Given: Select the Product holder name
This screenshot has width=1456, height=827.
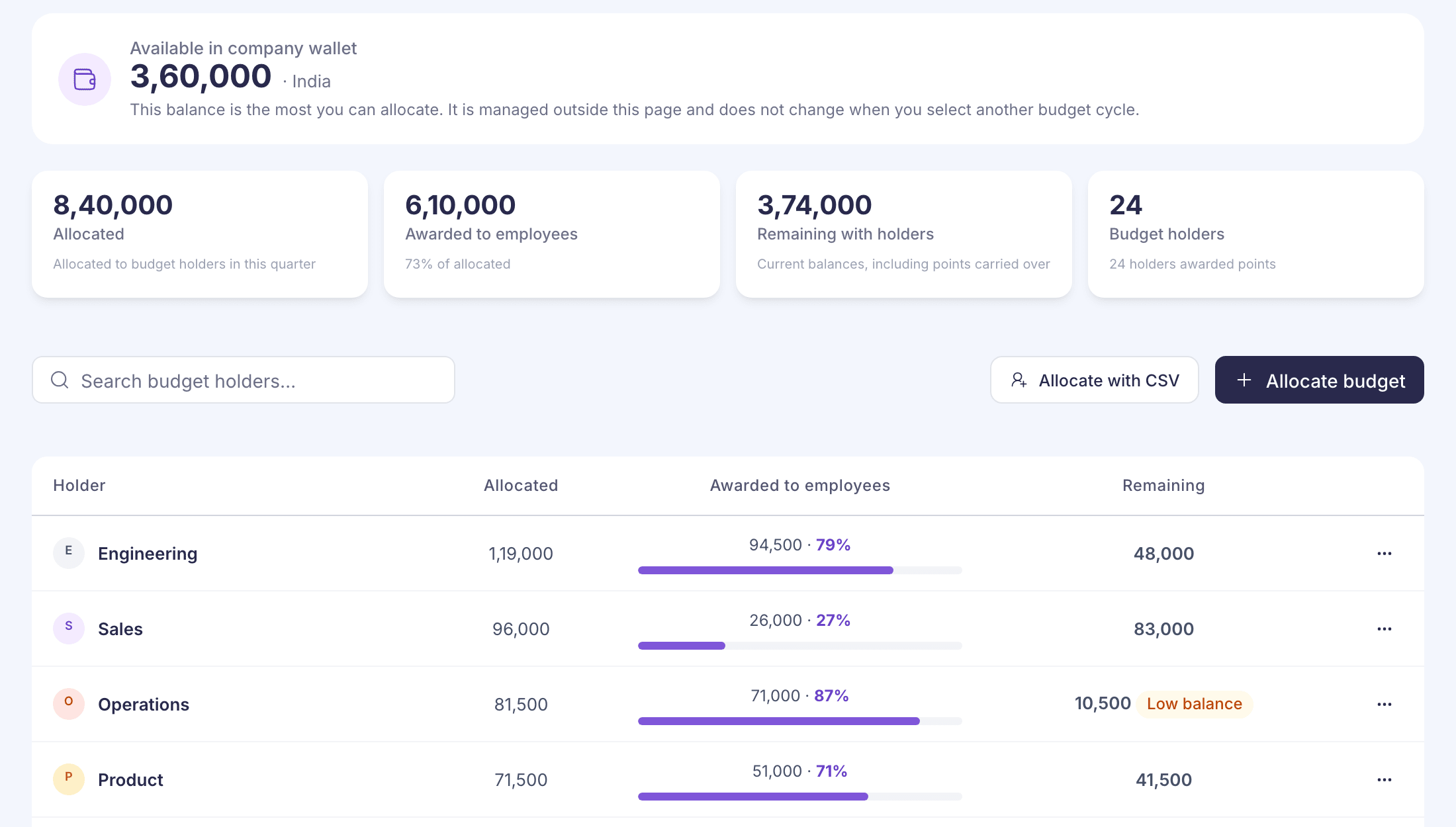Looking at the screenshot, I should (130, 780).
